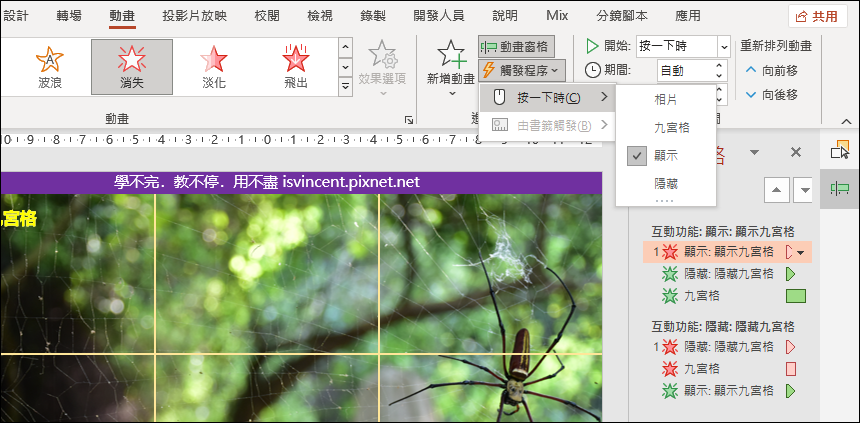Click the slide title isvincent.pixnet.net banner
Image resolution: width=860 pixels, height=423 pixels.
pos(301,182)
